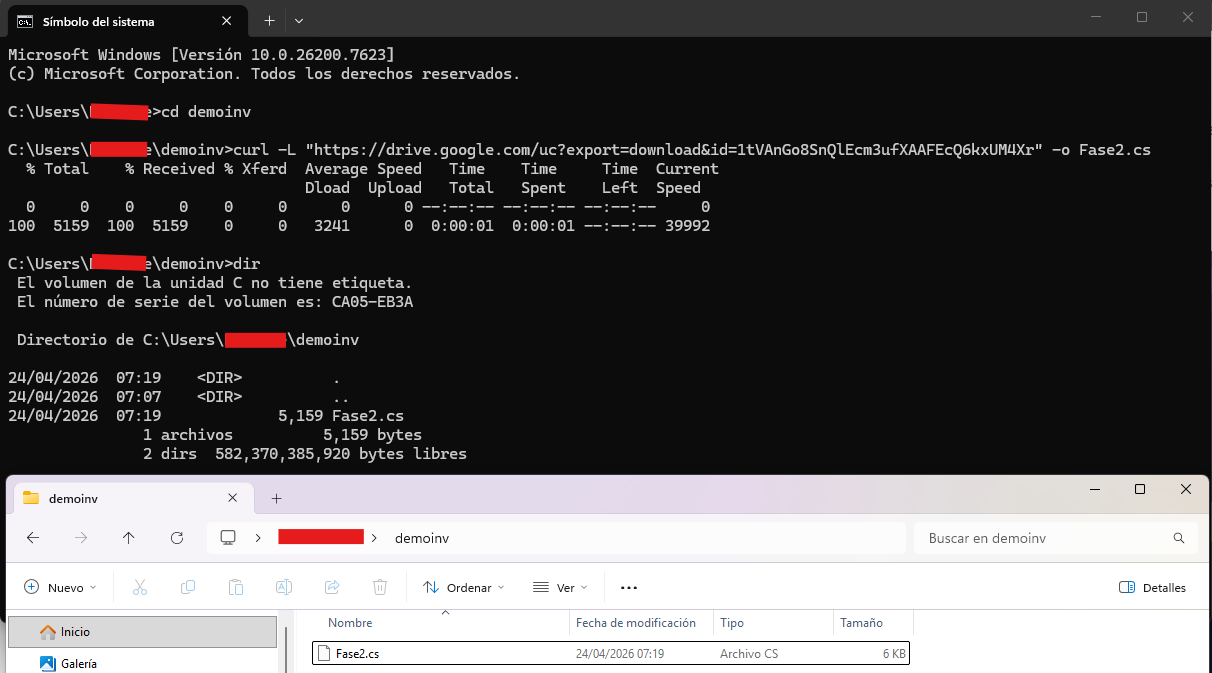Close the File Explorer window

[1186, 489]
